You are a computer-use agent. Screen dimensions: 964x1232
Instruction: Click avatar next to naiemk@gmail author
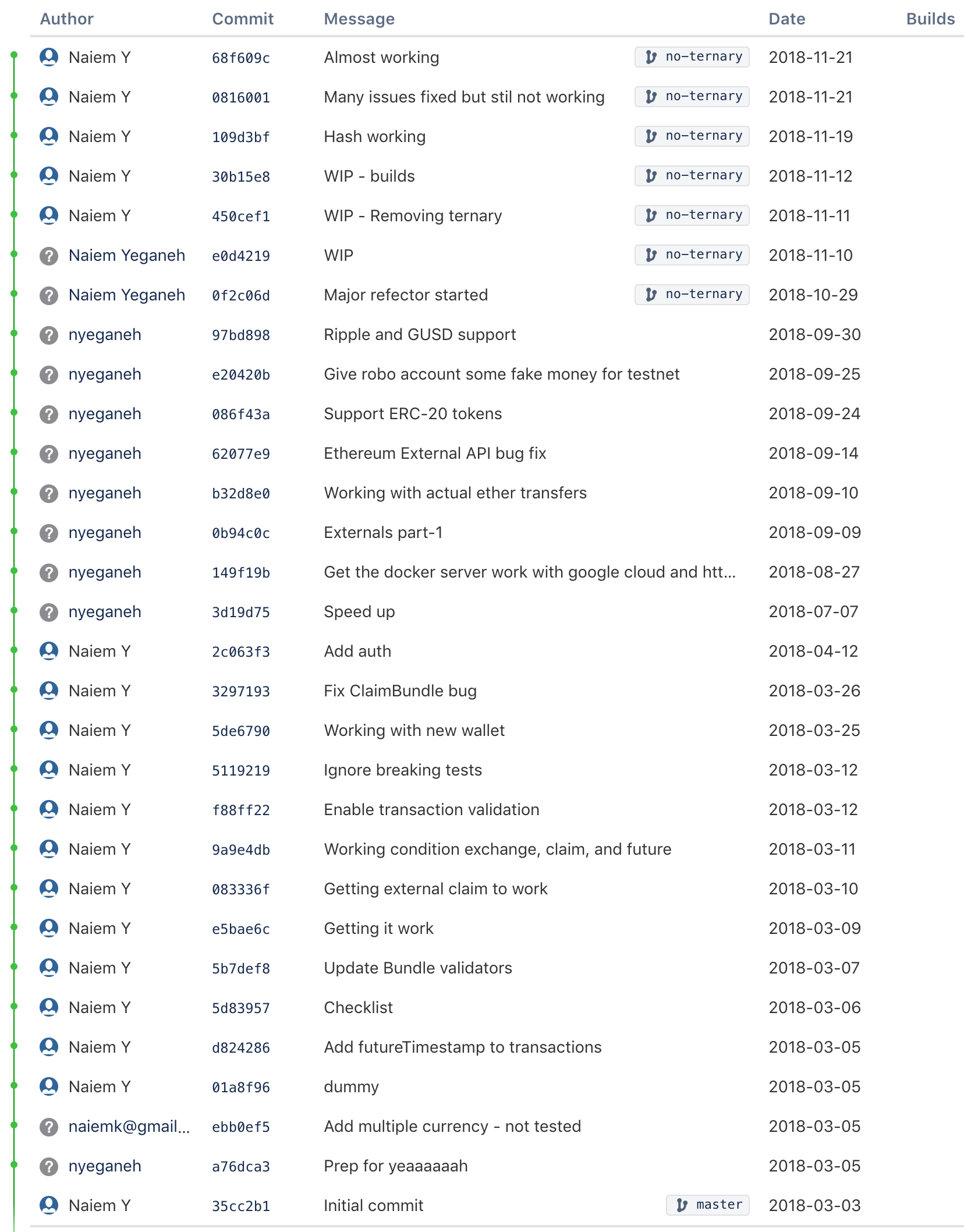(49, 1127)
